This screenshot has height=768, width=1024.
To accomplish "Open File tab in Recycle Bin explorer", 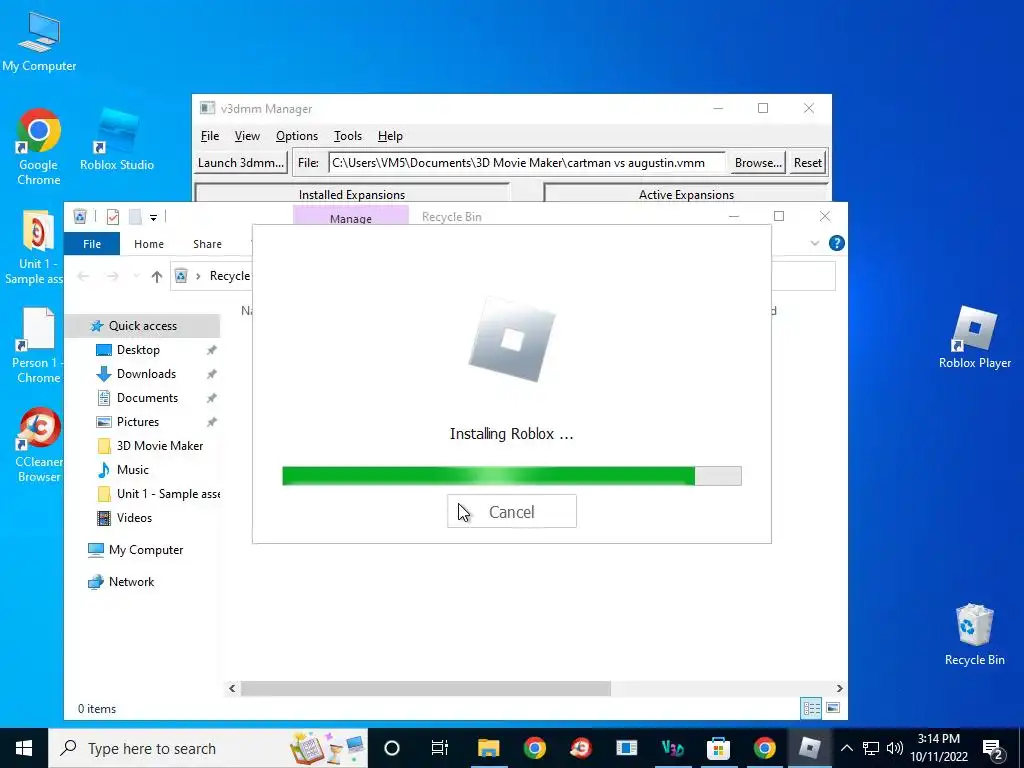I will click(x=91, y=244).
